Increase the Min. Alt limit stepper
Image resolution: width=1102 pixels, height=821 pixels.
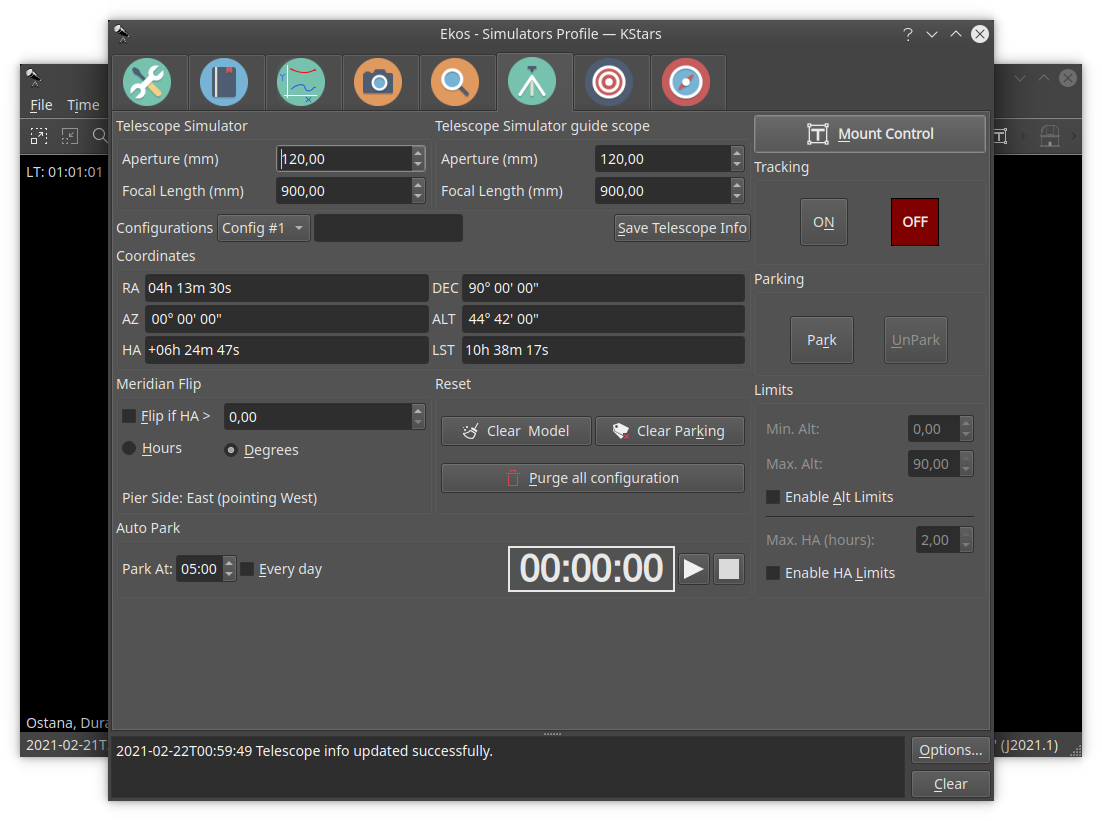click(966, 423)
